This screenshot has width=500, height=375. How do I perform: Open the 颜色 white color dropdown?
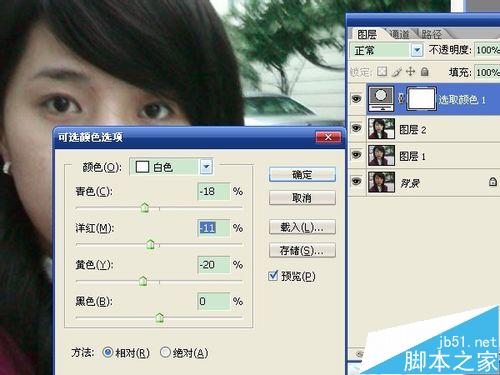pyautogui.click(x=206, y=167)
